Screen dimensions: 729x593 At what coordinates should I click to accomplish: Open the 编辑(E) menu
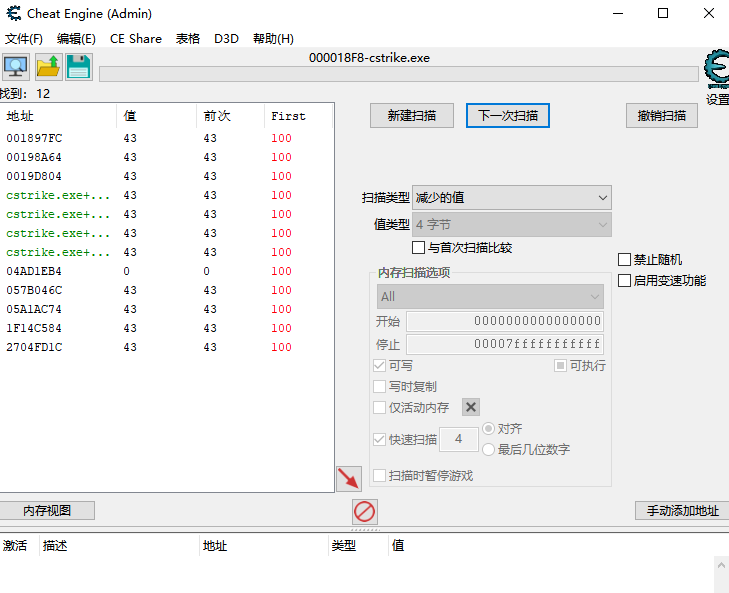click(x=76, y=39)
